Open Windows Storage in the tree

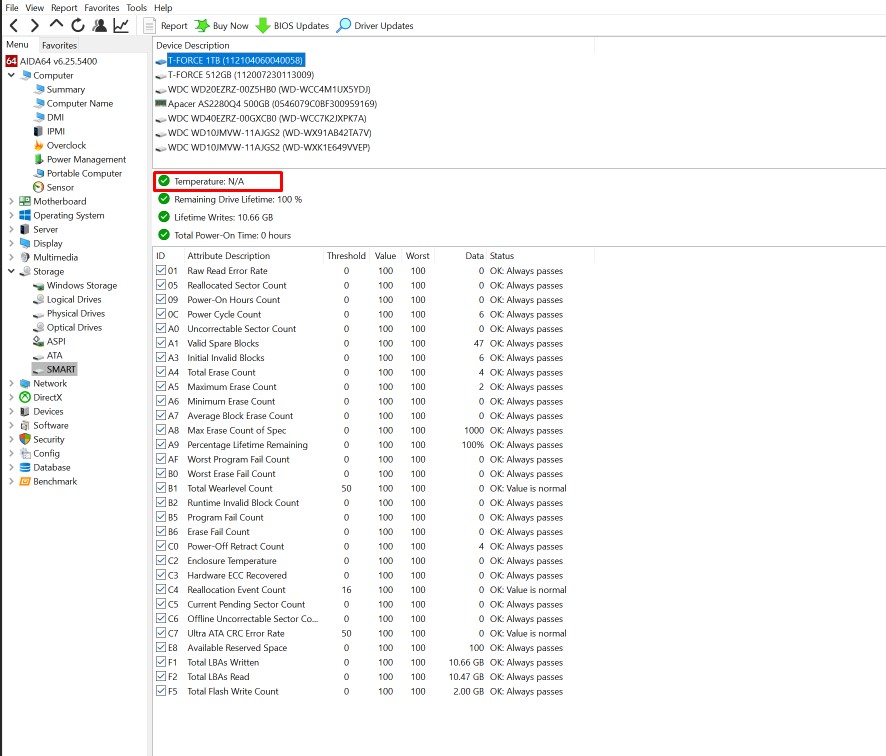(x=82, y=285)
